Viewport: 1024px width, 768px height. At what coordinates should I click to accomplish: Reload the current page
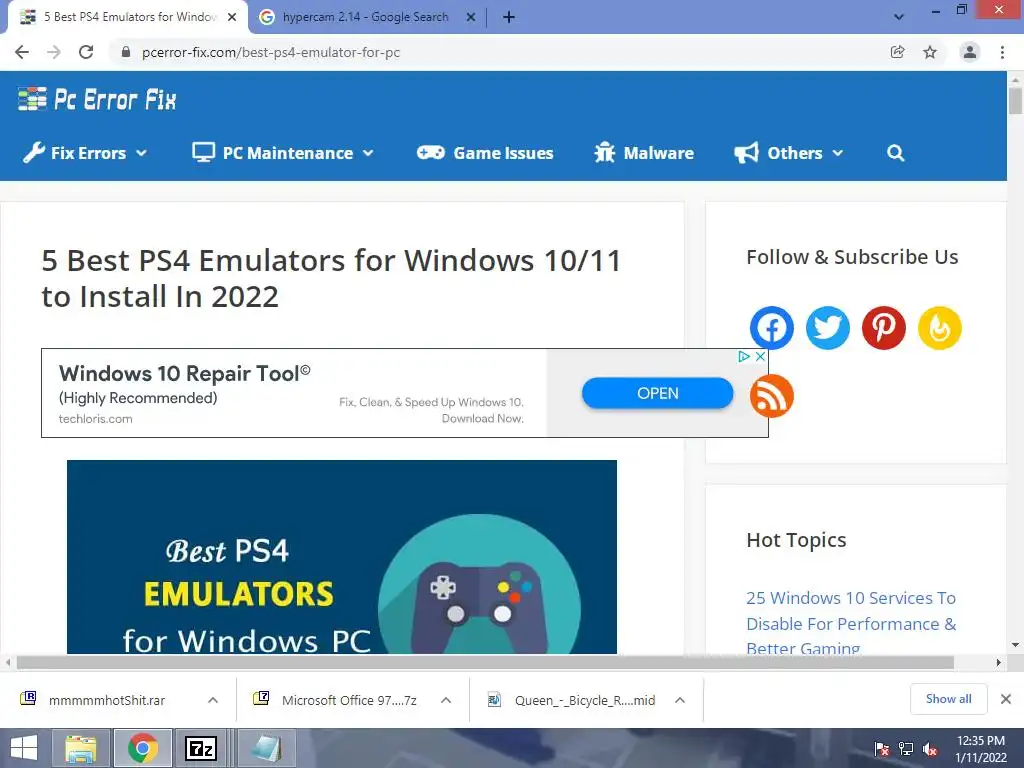[86, 52]
